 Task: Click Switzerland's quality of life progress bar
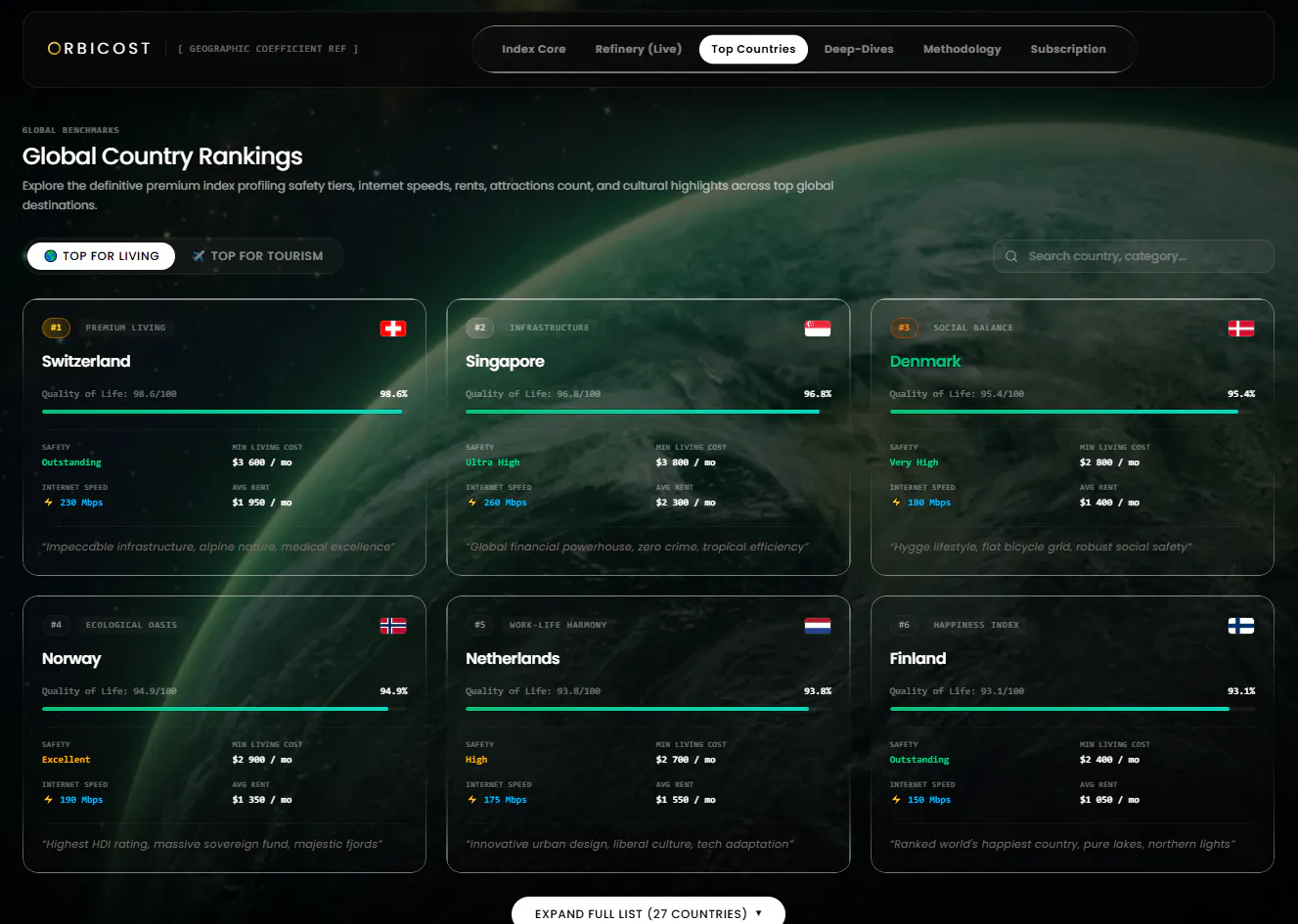tap(225, 412)
